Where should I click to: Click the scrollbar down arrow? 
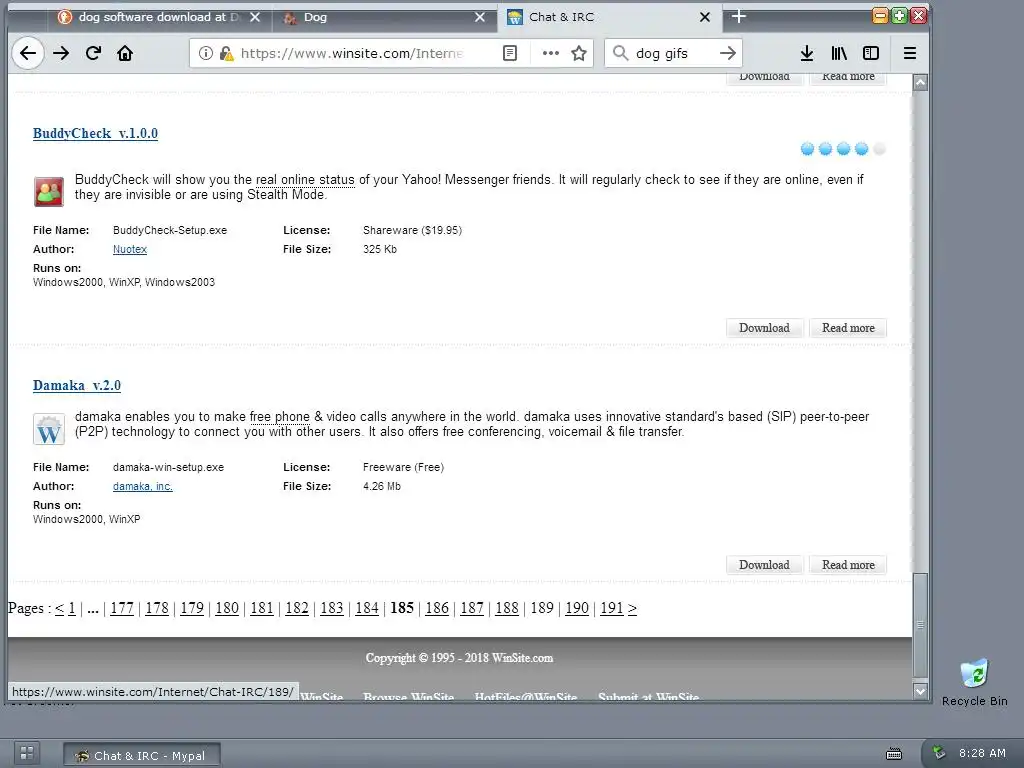pos(920,690)
